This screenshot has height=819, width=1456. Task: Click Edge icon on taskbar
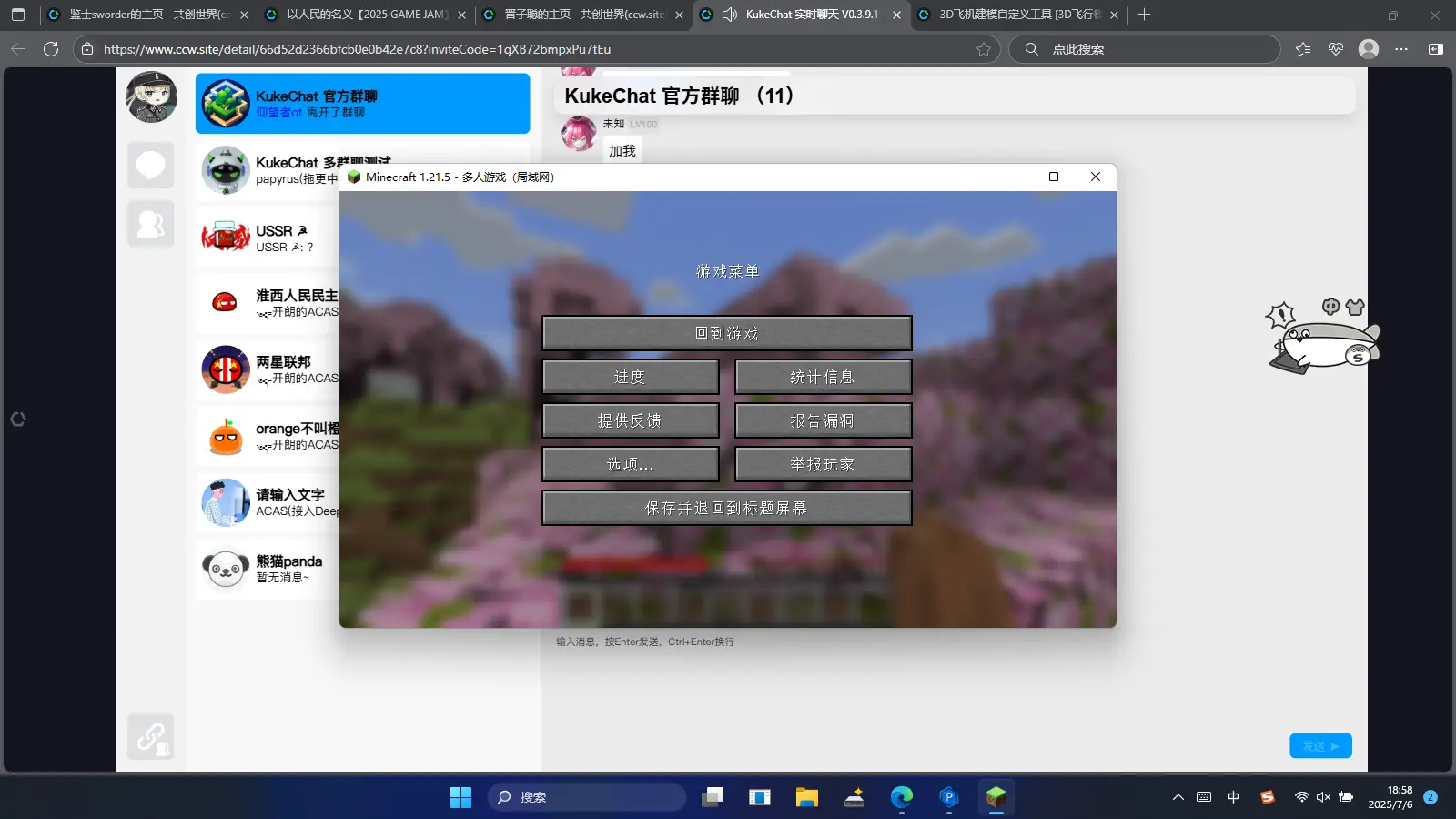[x=902, y=797]
